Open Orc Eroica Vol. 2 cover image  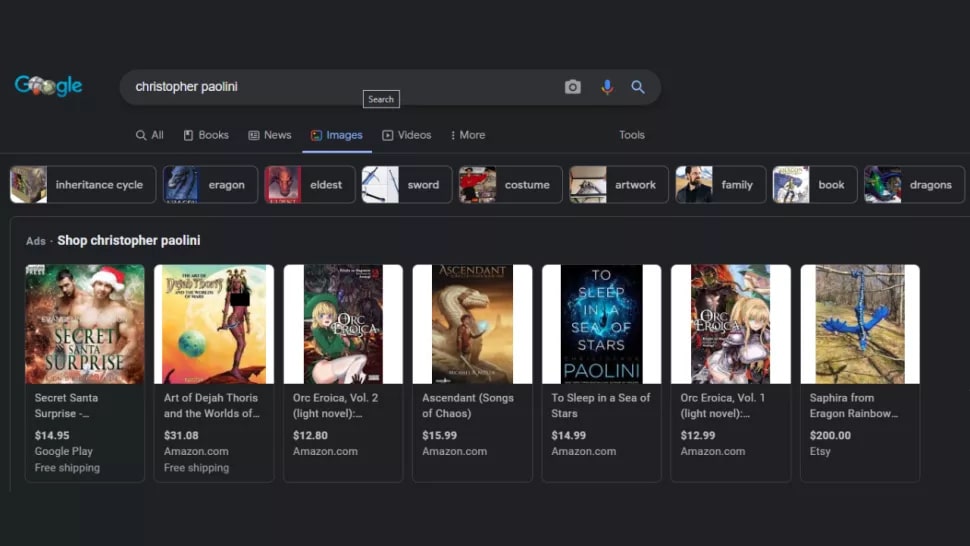point(343,324)
